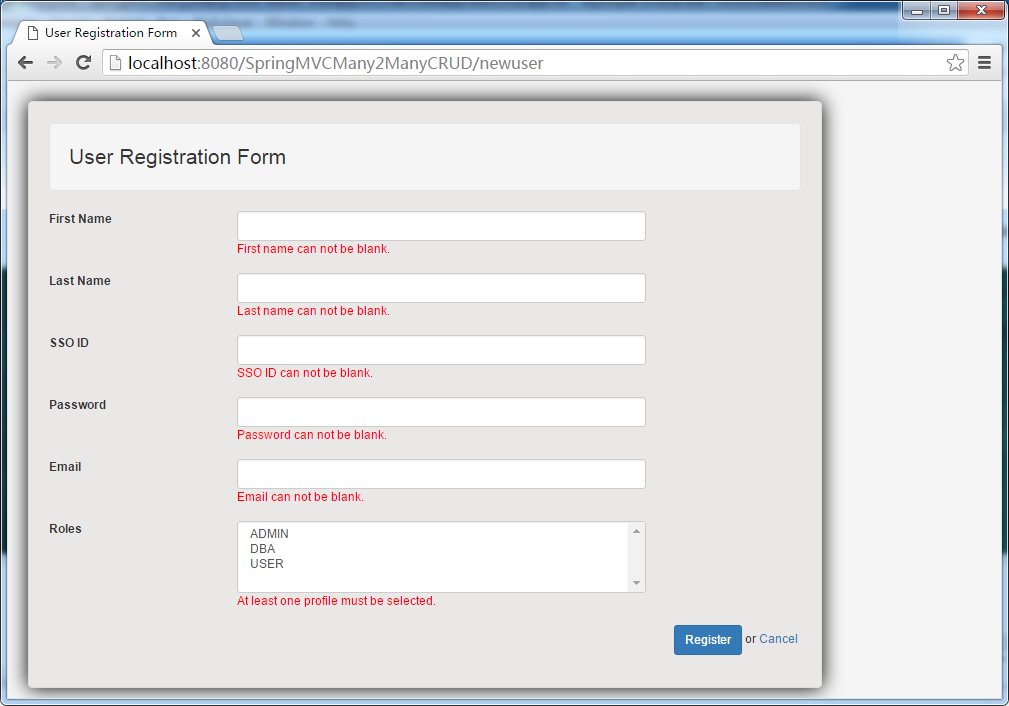The height and width of the screenshot is (706, 1009).
Task: Click the Roles list scroll down arrow
Action: (636, 582)
